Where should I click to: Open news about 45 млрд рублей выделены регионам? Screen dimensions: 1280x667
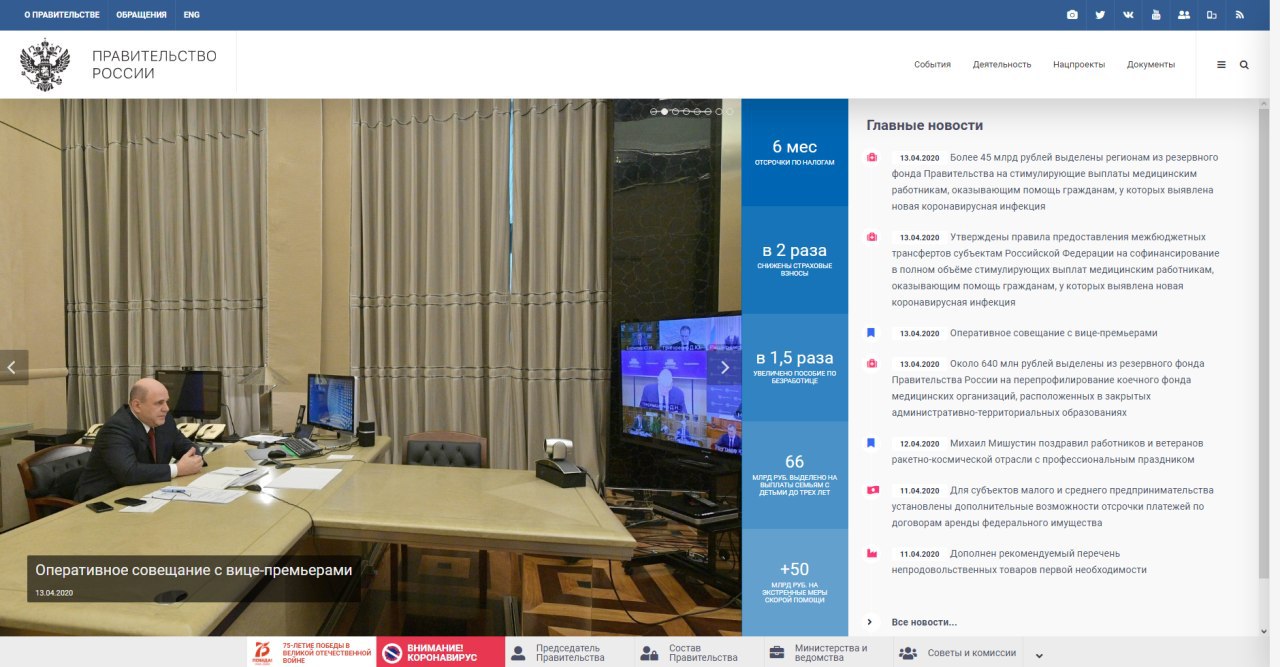(x=1055, y=182)
